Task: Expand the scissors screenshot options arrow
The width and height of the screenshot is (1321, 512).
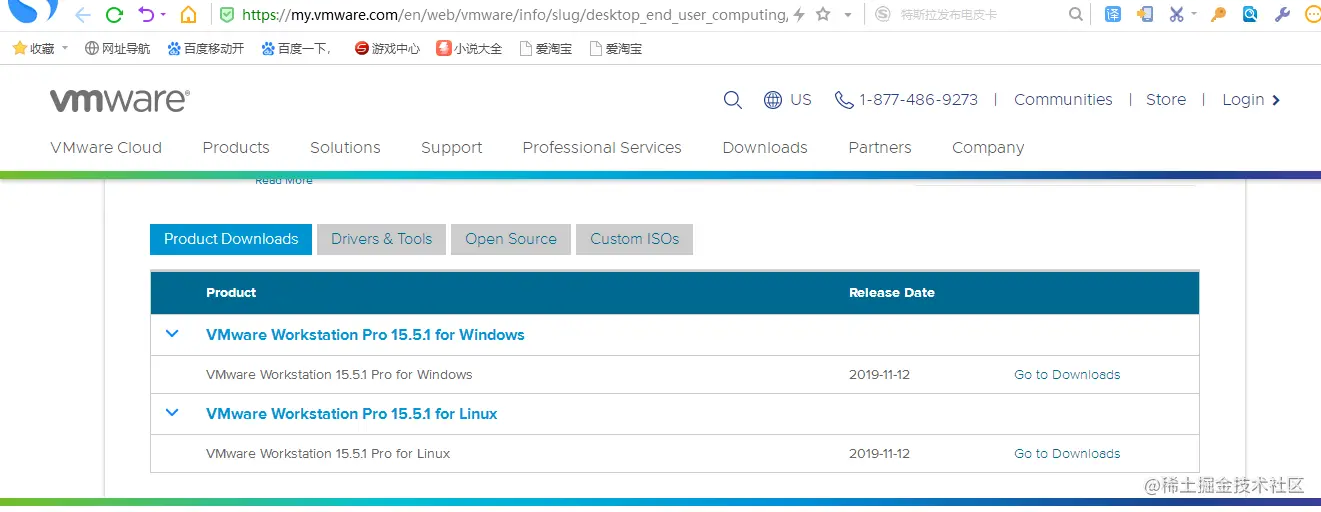Action: pyautogui.click(x=1193, y=15)
